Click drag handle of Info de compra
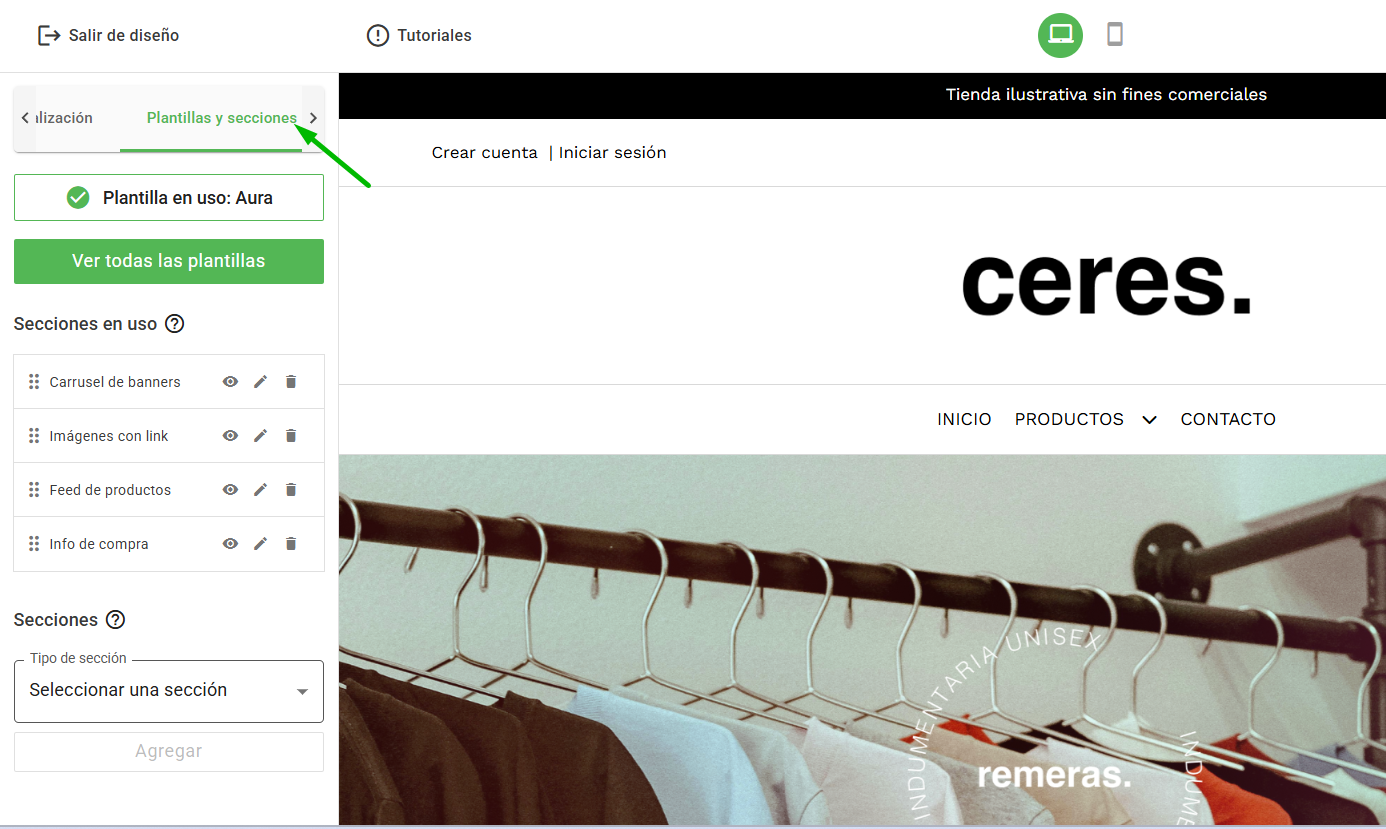 (x=34, y=543)
